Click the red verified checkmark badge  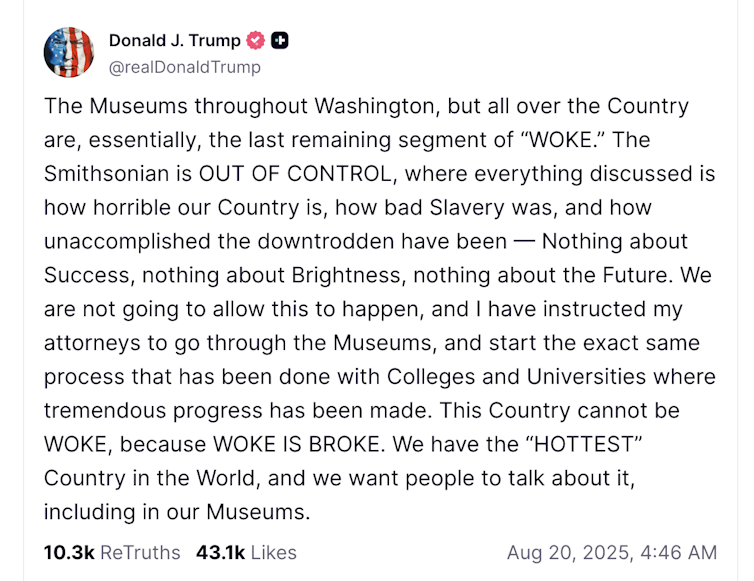pos(255,41)
